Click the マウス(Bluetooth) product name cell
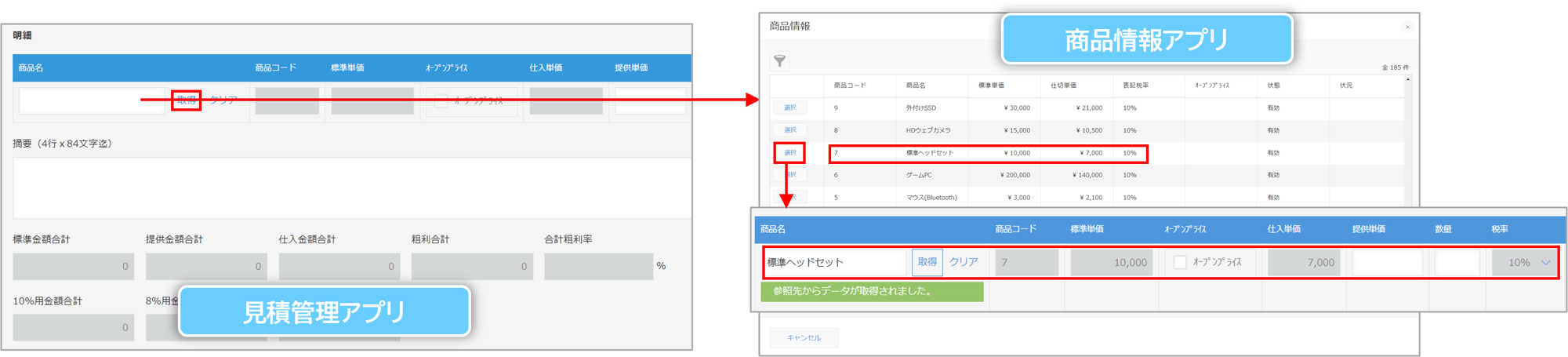Viewport: 1568px width, 357px height. click(x=931, y=198)
